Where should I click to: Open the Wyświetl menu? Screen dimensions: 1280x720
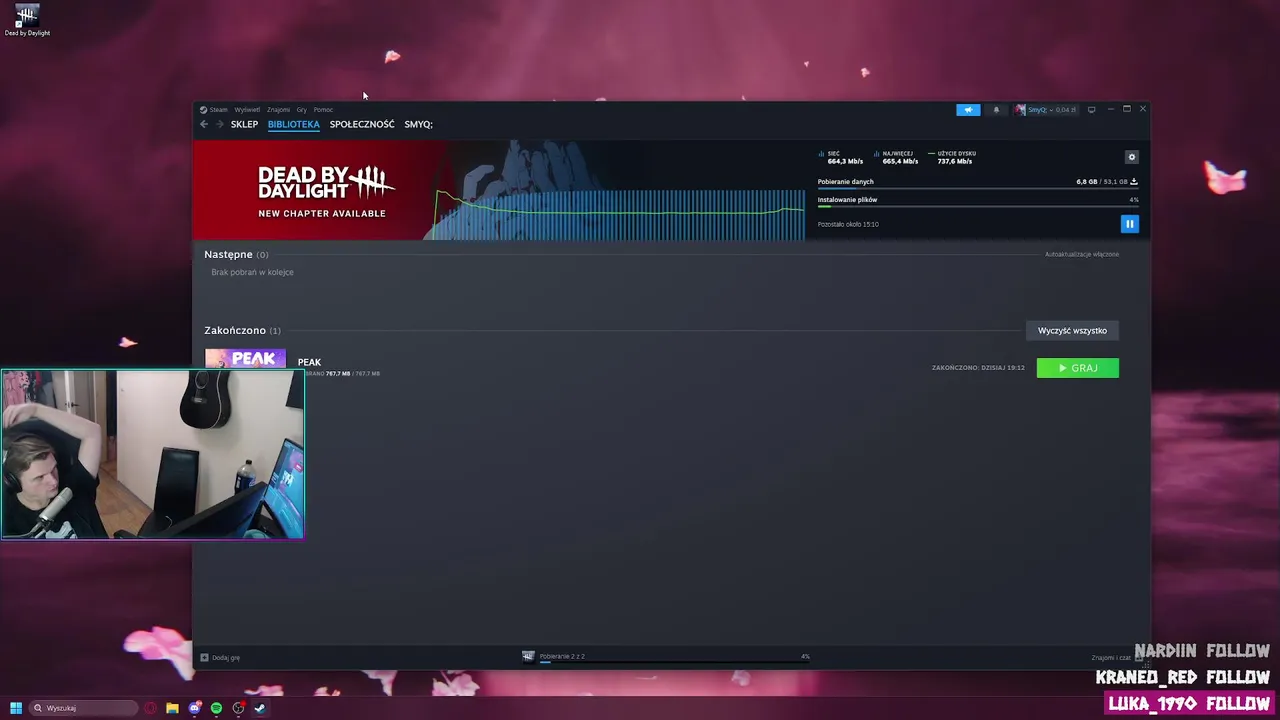(247, 110)
